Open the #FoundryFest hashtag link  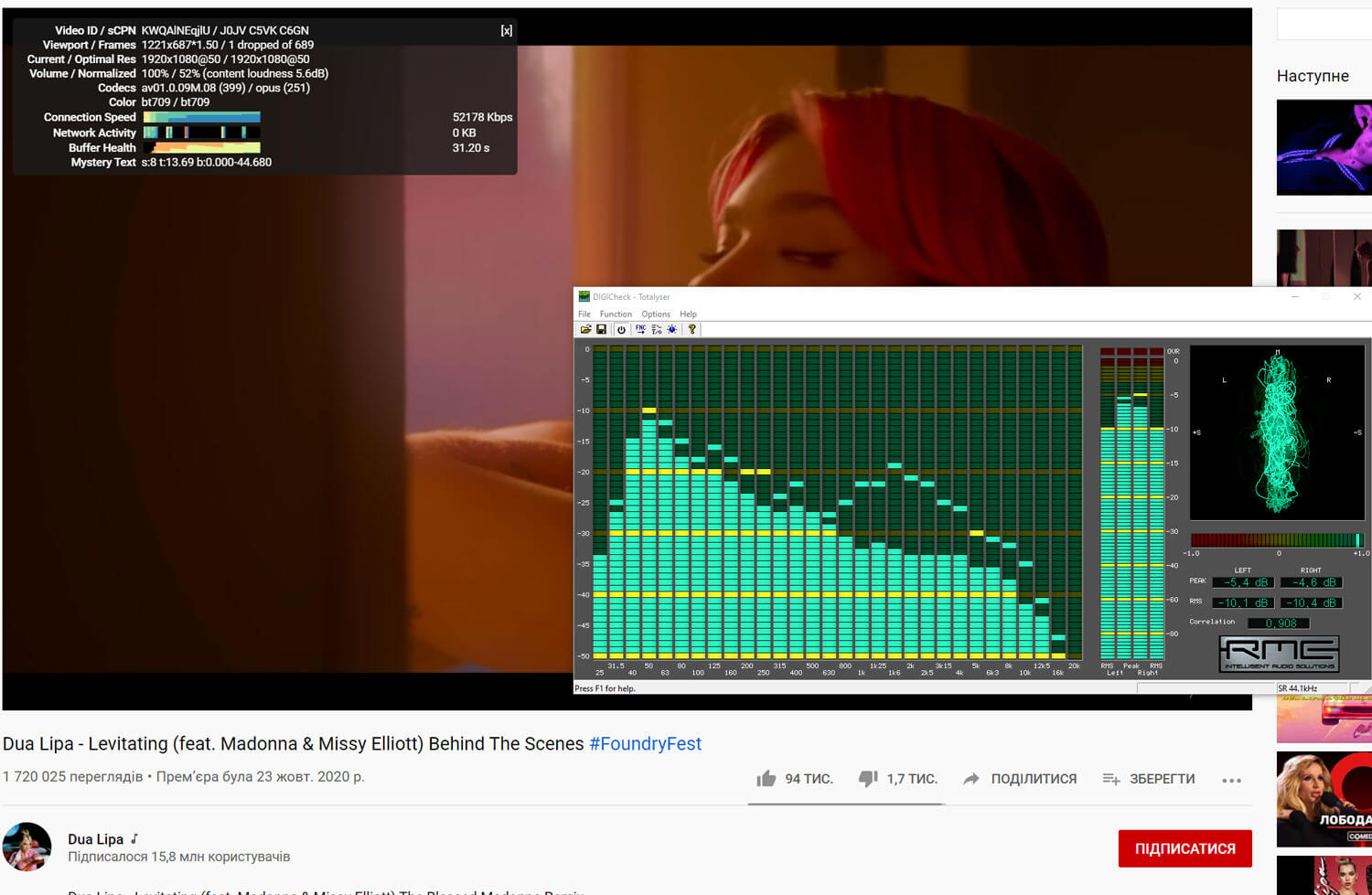tap(645, 743)
